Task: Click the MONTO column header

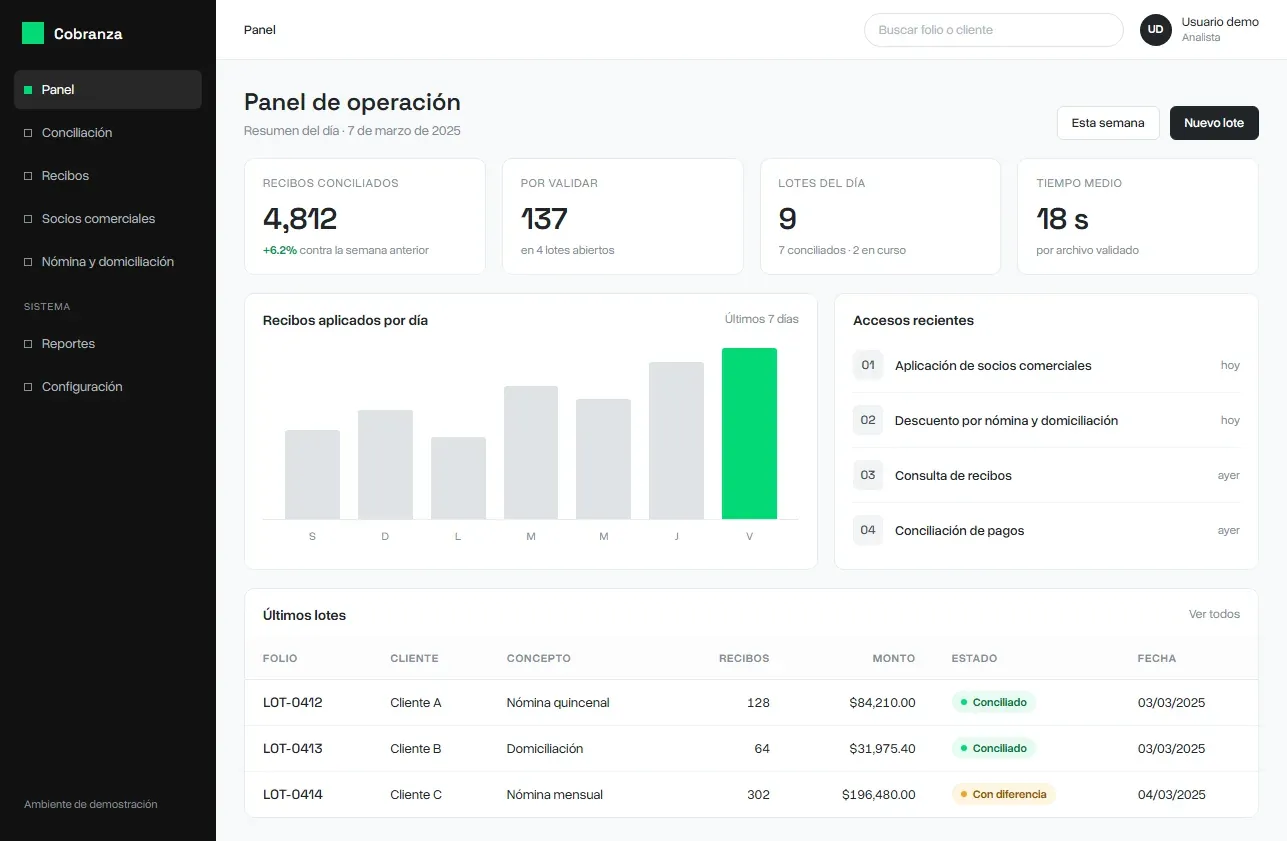Action: (893, 658)
